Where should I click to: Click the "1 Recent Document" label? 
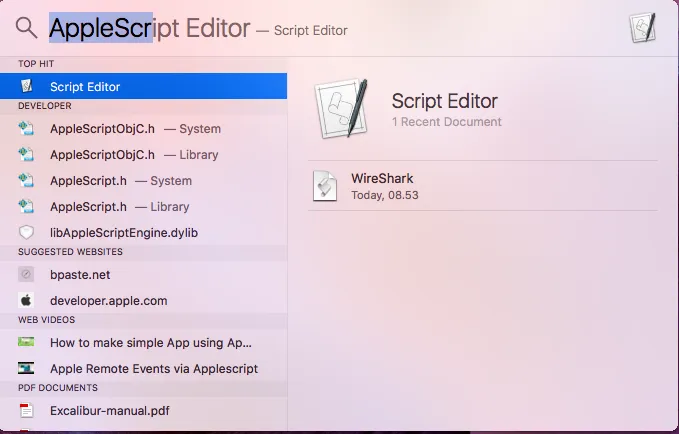tap(446, 122)
